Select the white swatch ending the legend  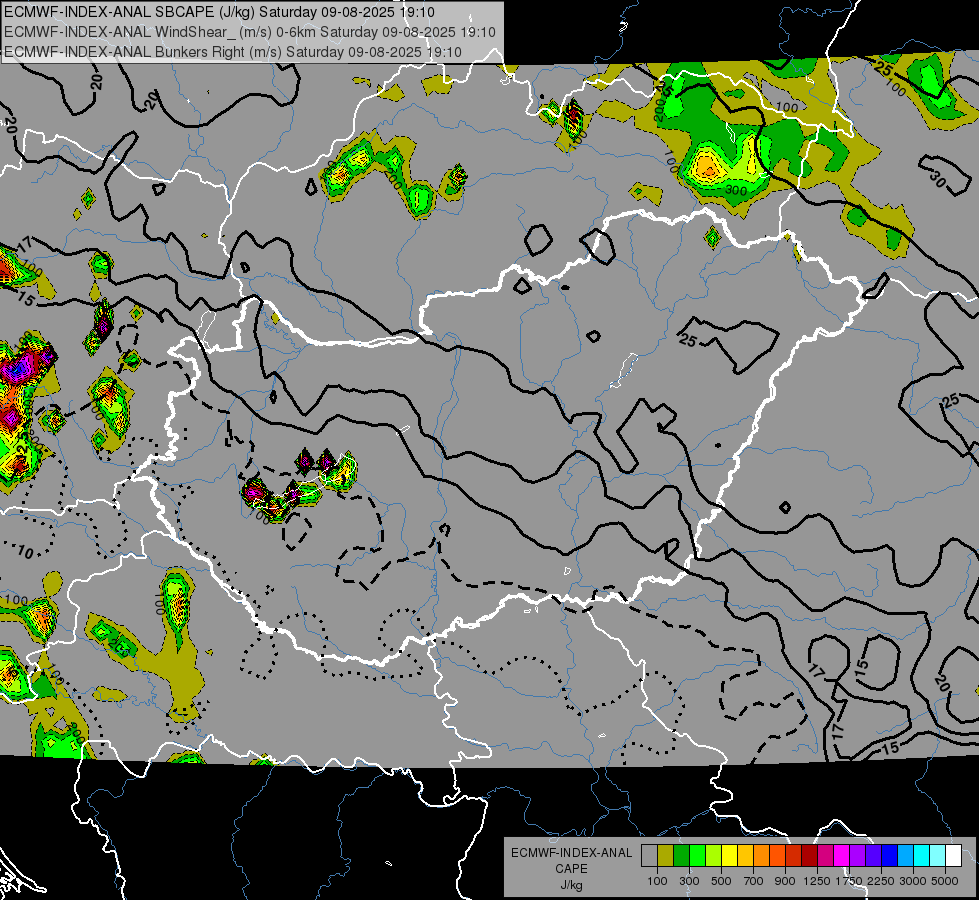pos(953,856)
